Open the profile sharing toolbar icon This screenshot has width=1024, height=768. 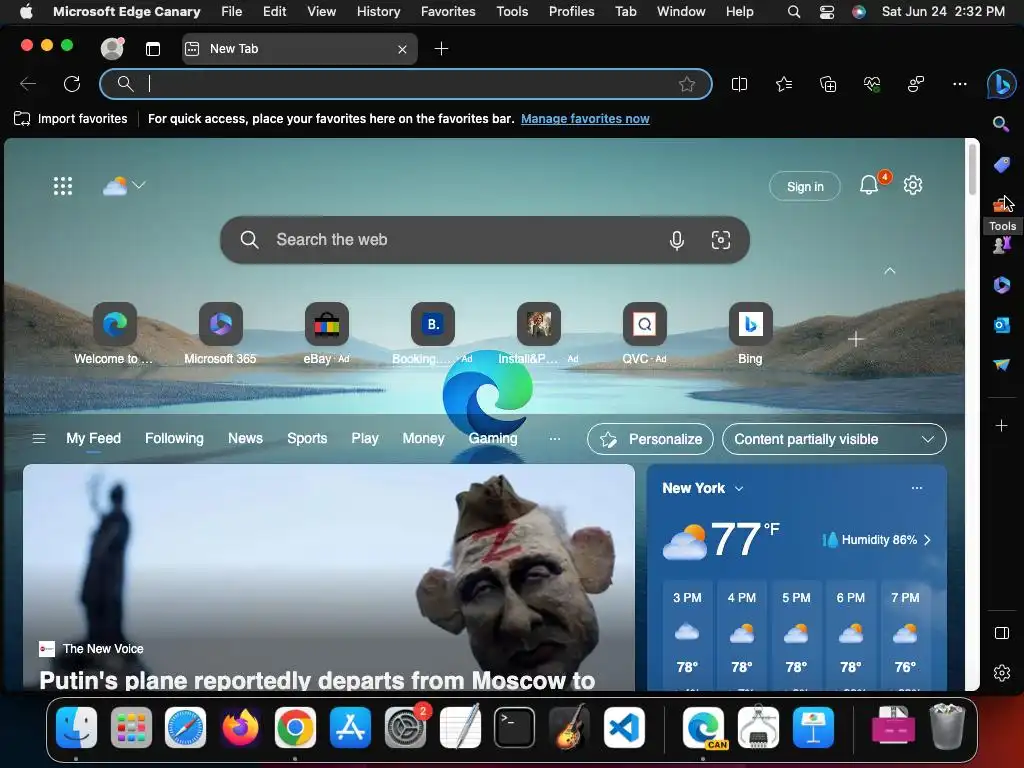[x=916, y=84]
